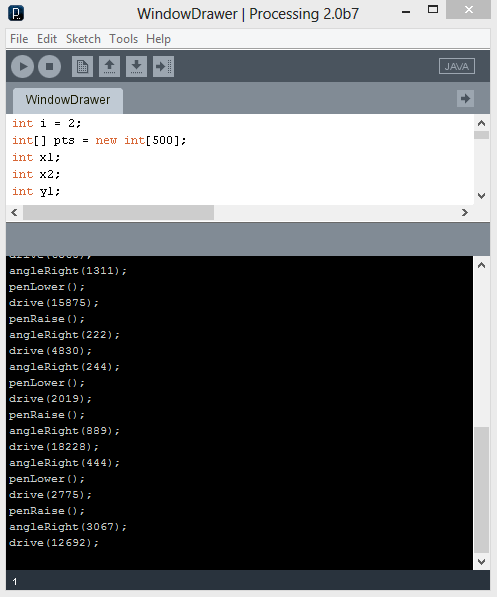
Task: Click console line 'angleRight(222);'
Action: coord(64,335)
